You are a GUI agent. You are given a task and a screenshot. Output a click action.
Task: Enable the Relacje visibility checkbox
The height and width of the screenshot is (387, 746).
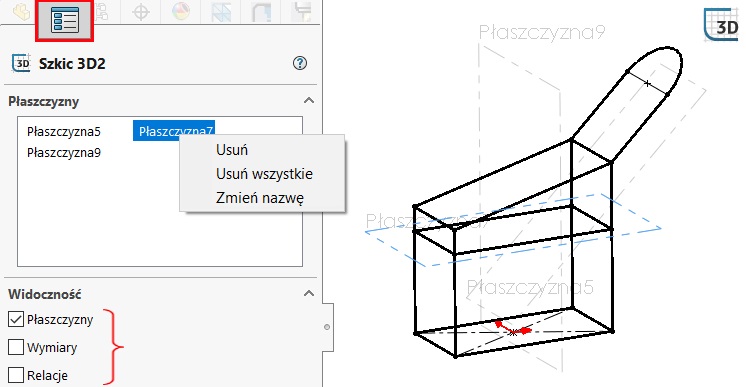point(16,375)
